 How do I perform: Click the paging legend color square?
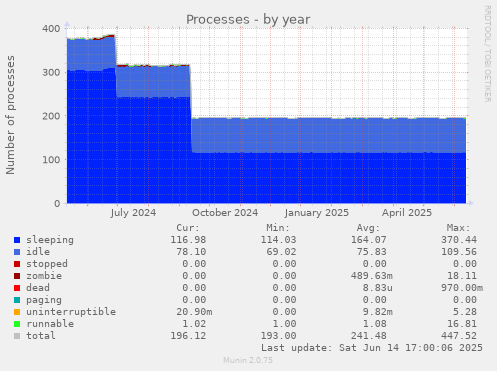(x=17, y=300)
